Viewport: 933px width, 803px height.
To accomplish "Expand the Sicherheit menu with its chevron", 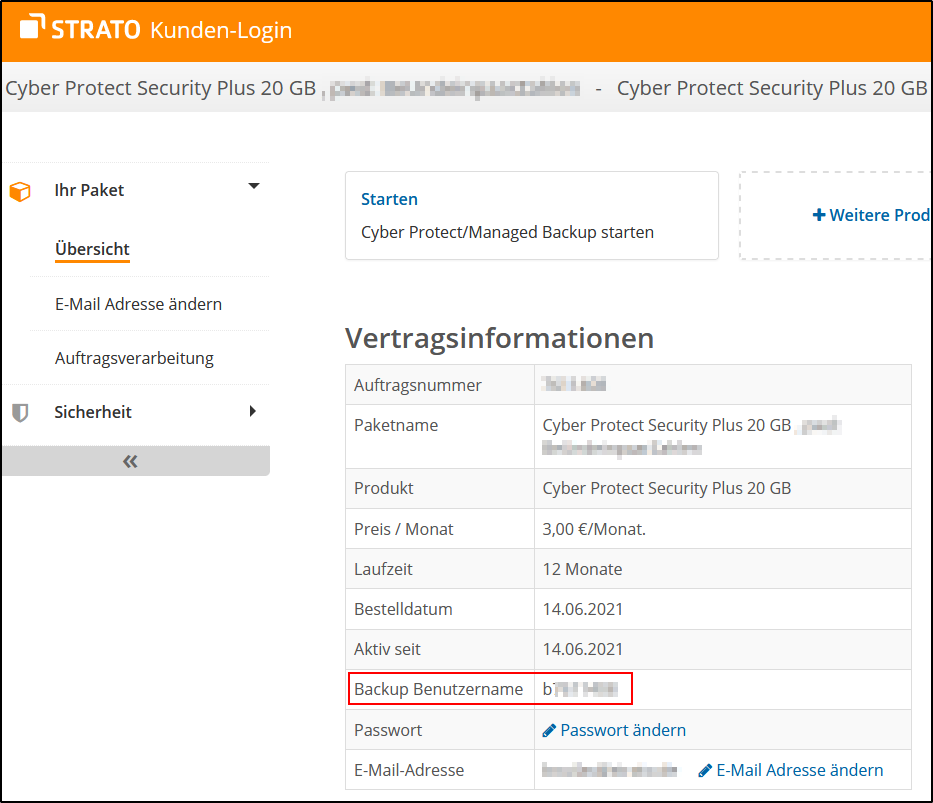I will [254, 411].
